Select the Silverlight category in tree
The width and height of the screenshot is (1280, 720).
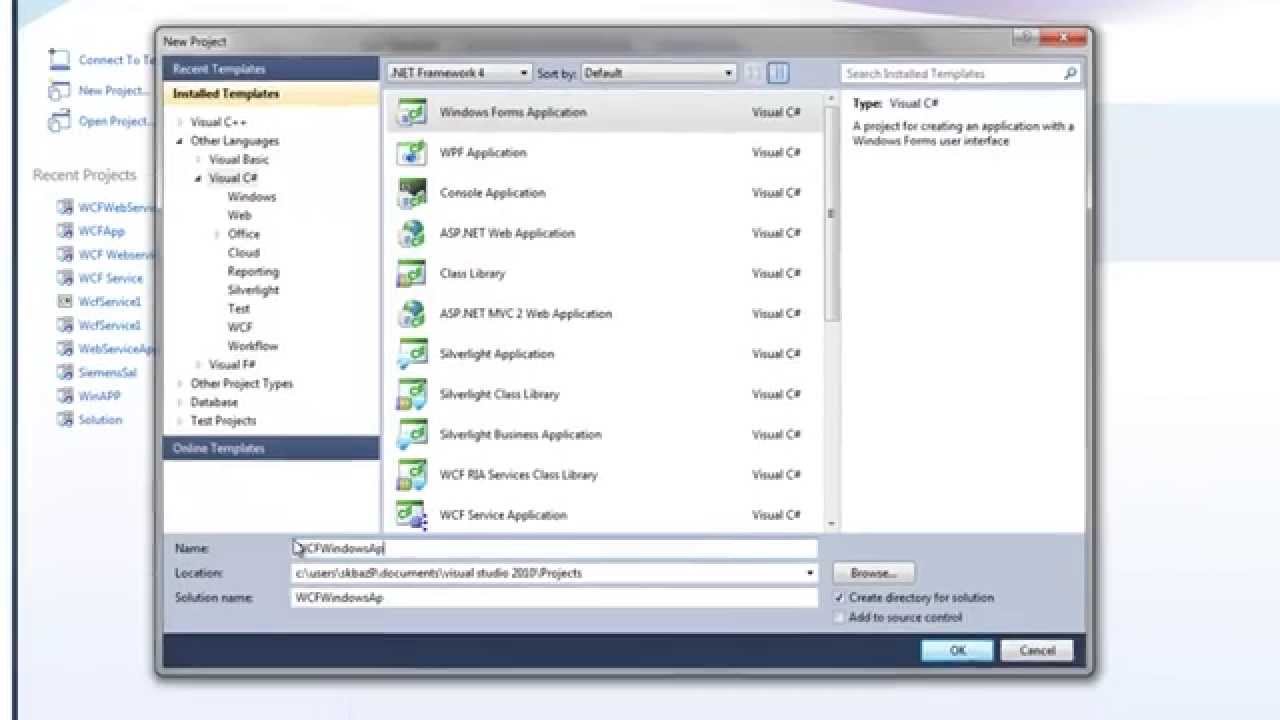[x=253, y=290]
